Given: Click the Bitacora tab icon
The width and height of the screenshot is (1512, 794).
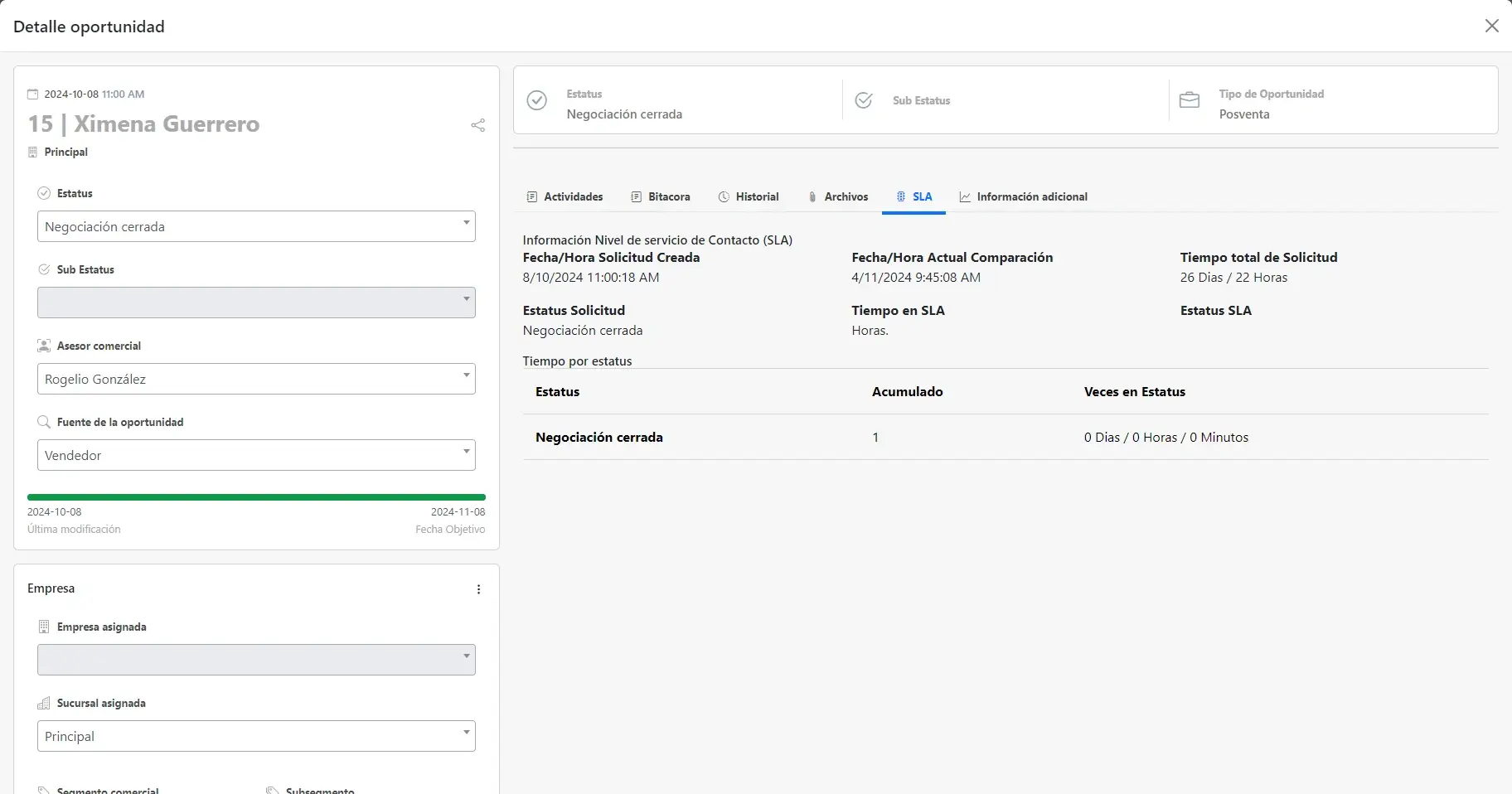Looking at the screenshot, I should tap(637, 197).
